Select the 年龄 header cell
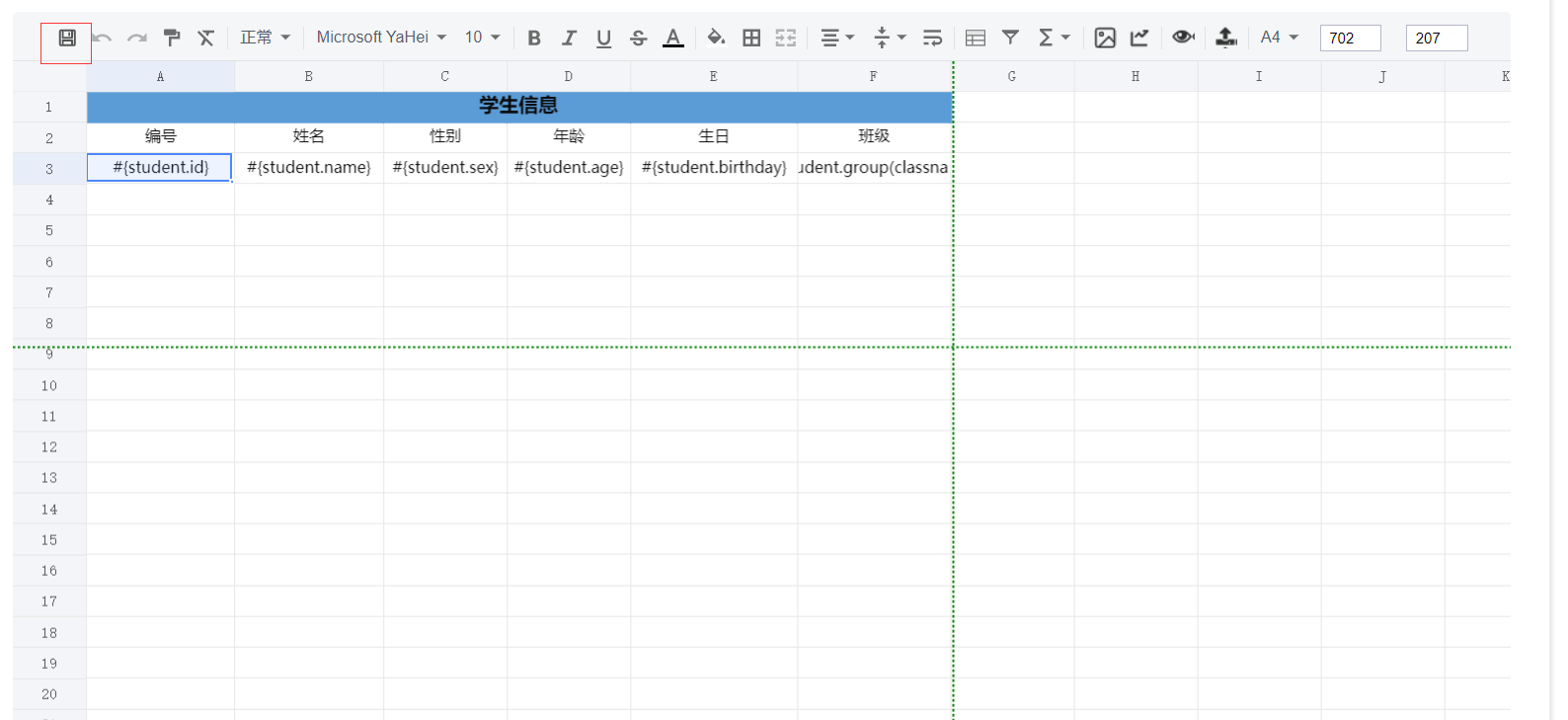The image size is (1568, 720). (569, 137)
